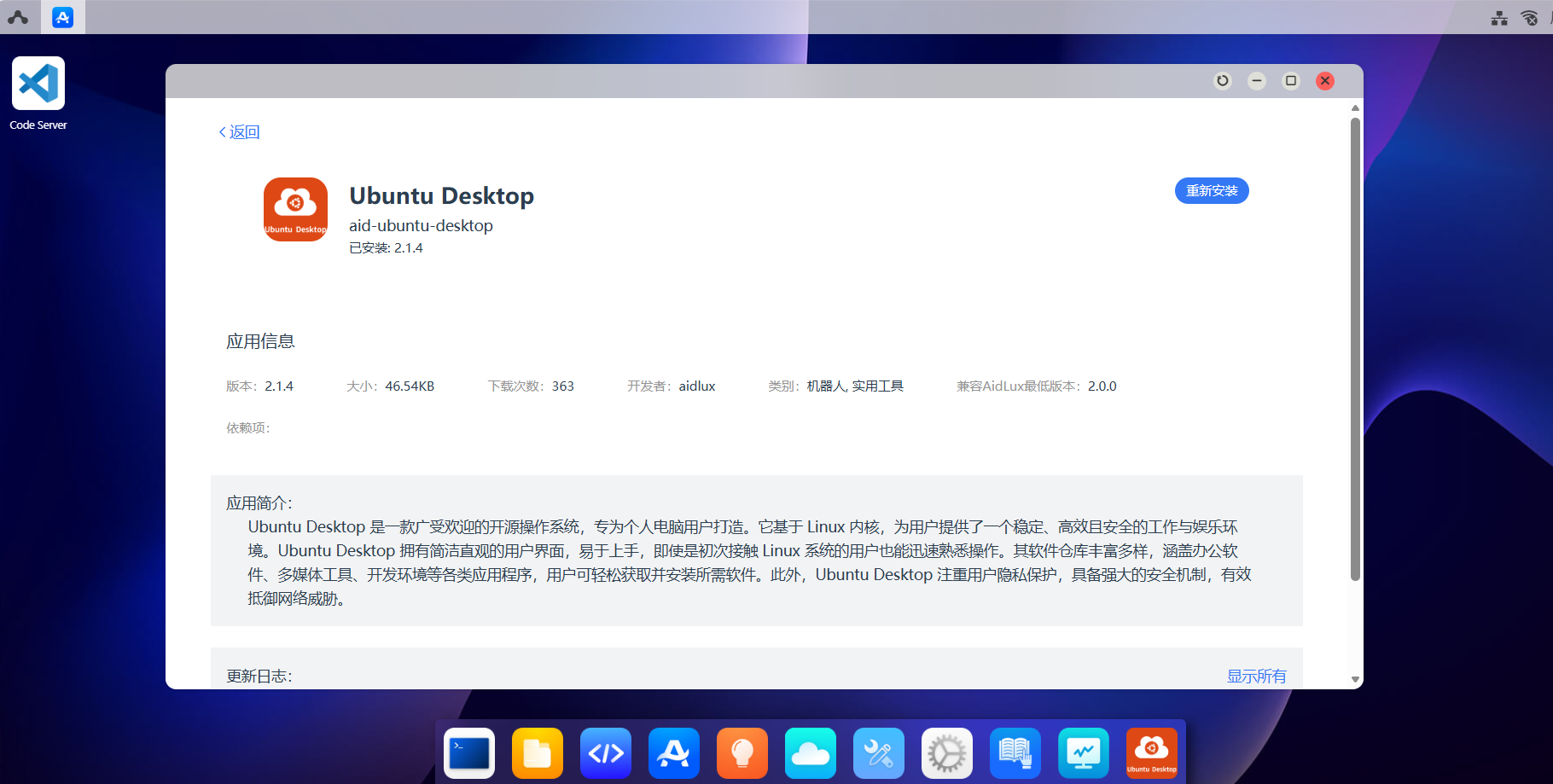
Task: Click the light bulb tips app in dock
Action: coord(742,753)
